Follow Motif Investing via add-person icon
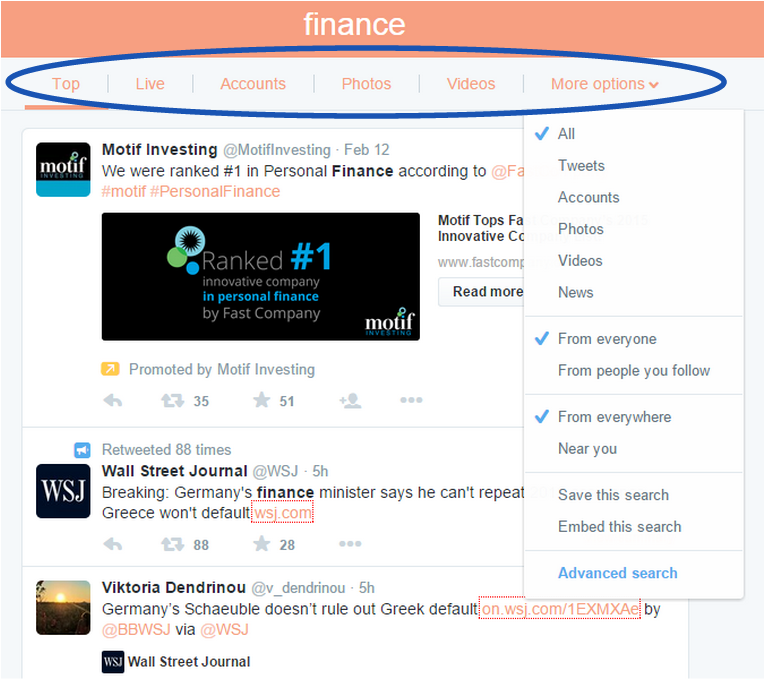 pos(350,401)
